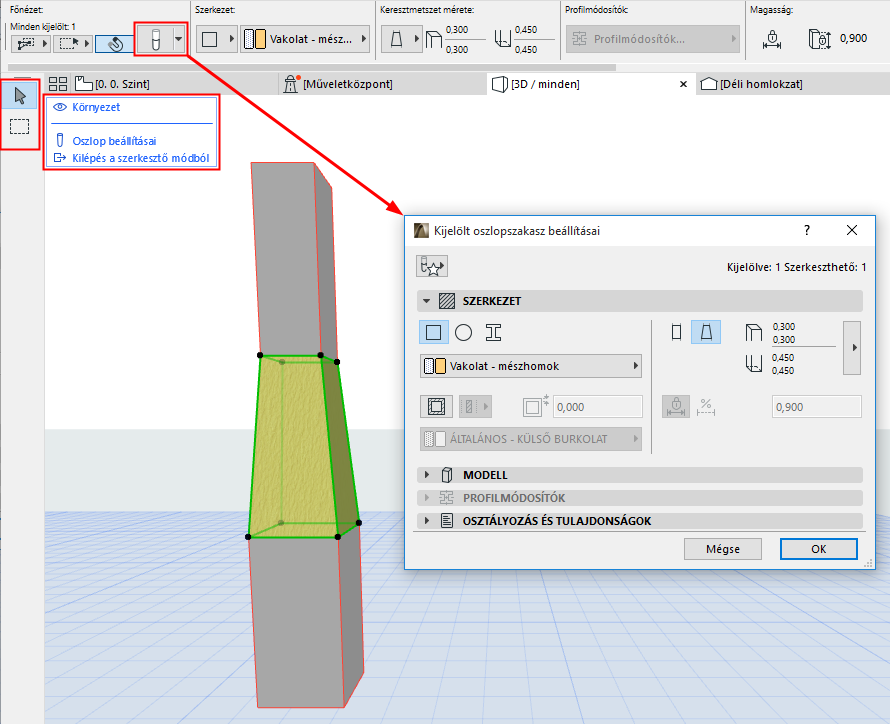Click the disabled veneer type dropdown icon

coord(475,406)
